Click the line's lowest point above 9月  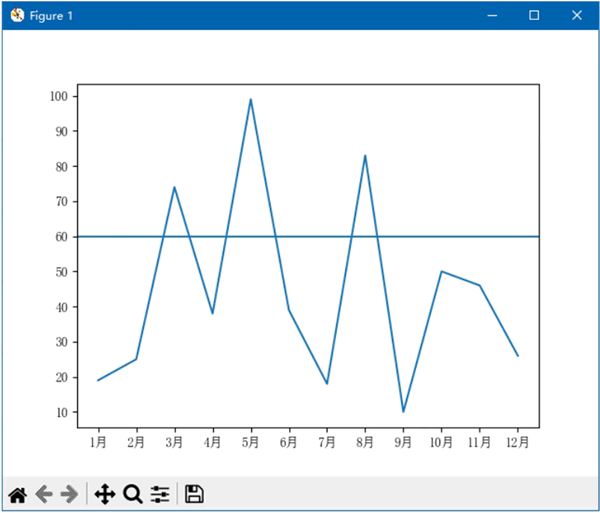(x=403, y=412)
